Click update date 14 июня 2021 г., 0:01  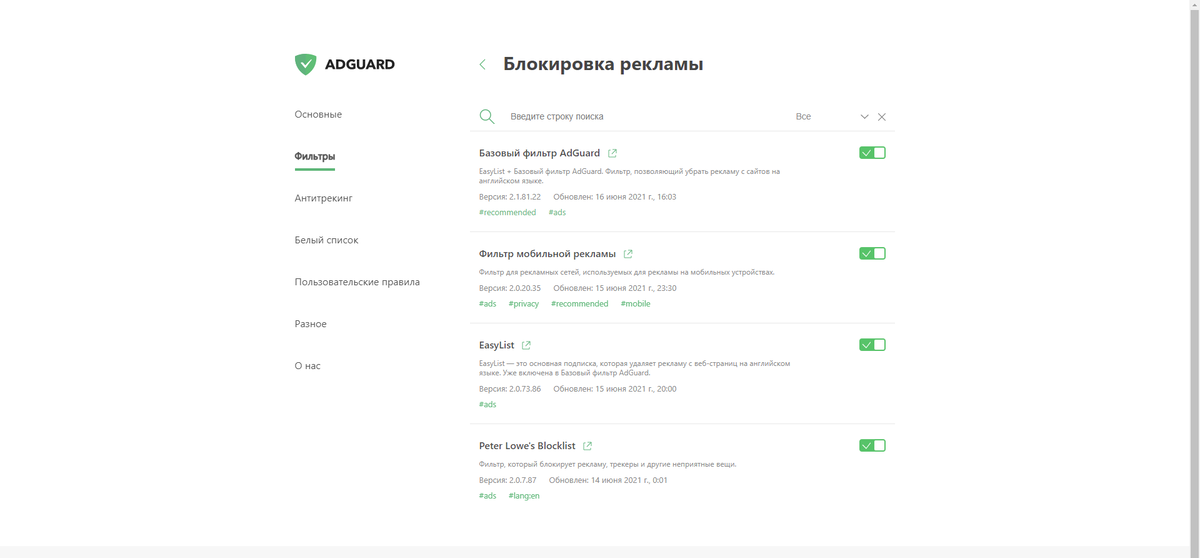click(608, 480)
